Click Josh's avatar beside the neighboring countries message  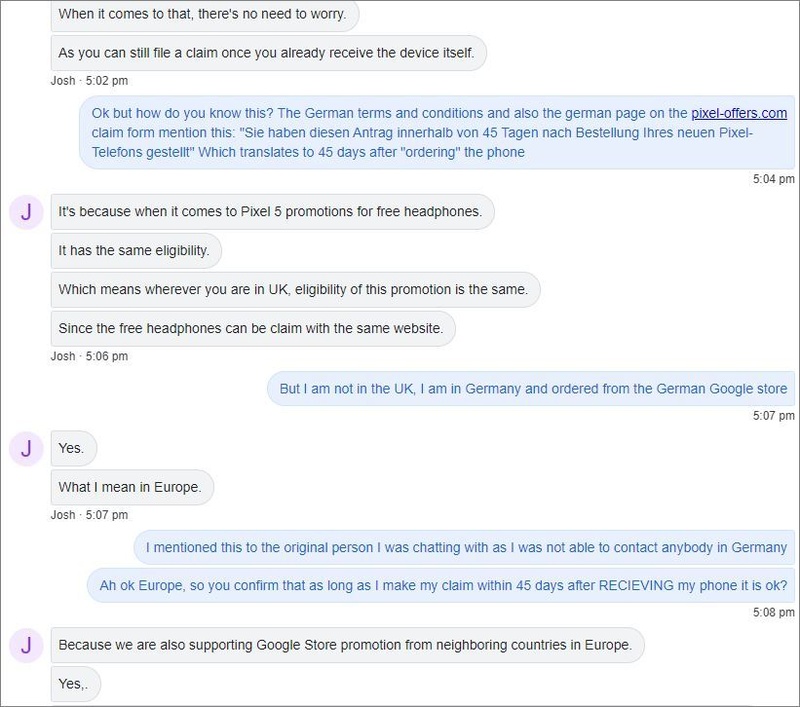click(26, 645)
